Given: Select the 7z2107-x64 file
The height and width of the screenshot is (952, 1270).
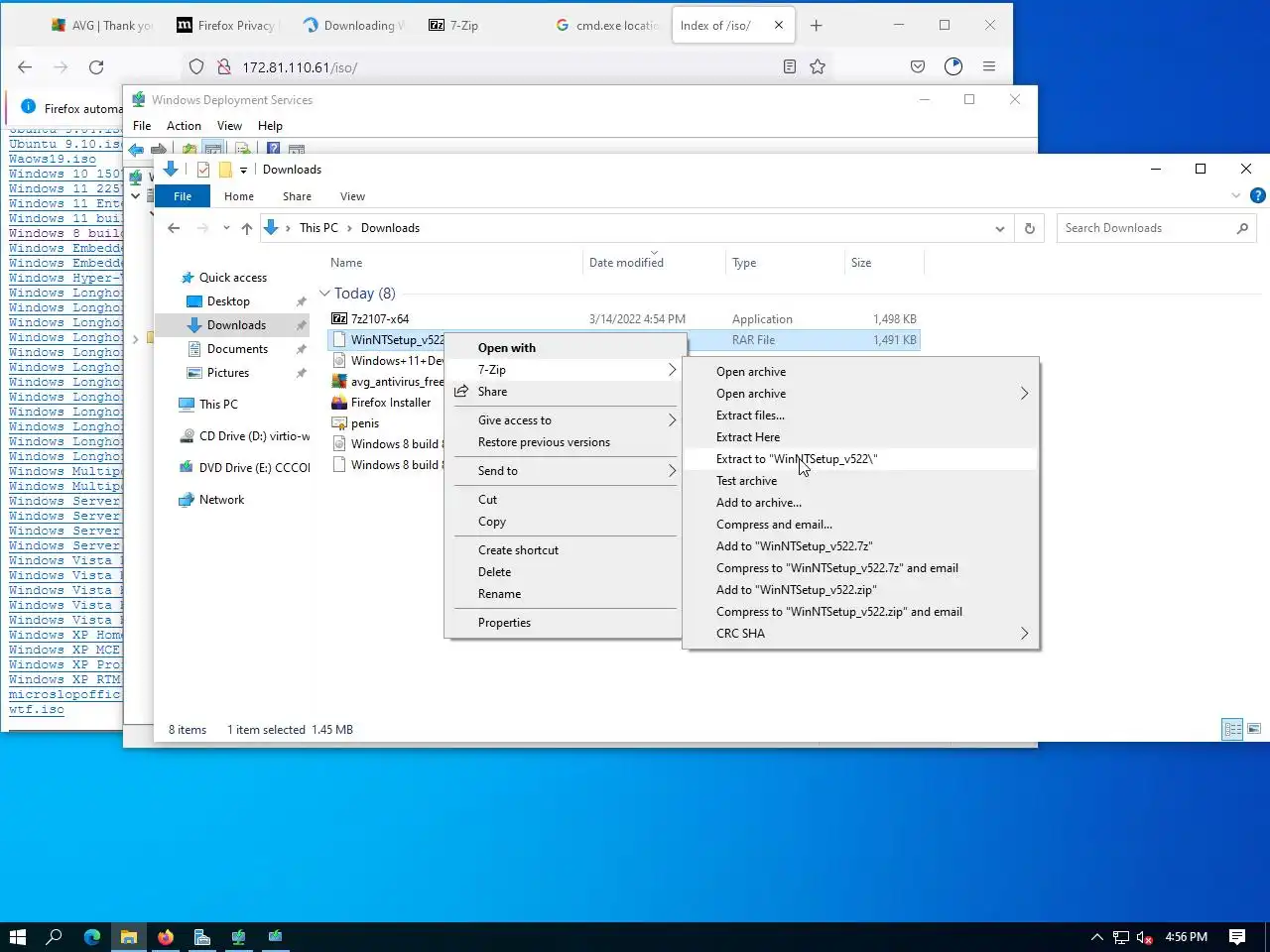Looking at the screenshot, I should [380, 319].
